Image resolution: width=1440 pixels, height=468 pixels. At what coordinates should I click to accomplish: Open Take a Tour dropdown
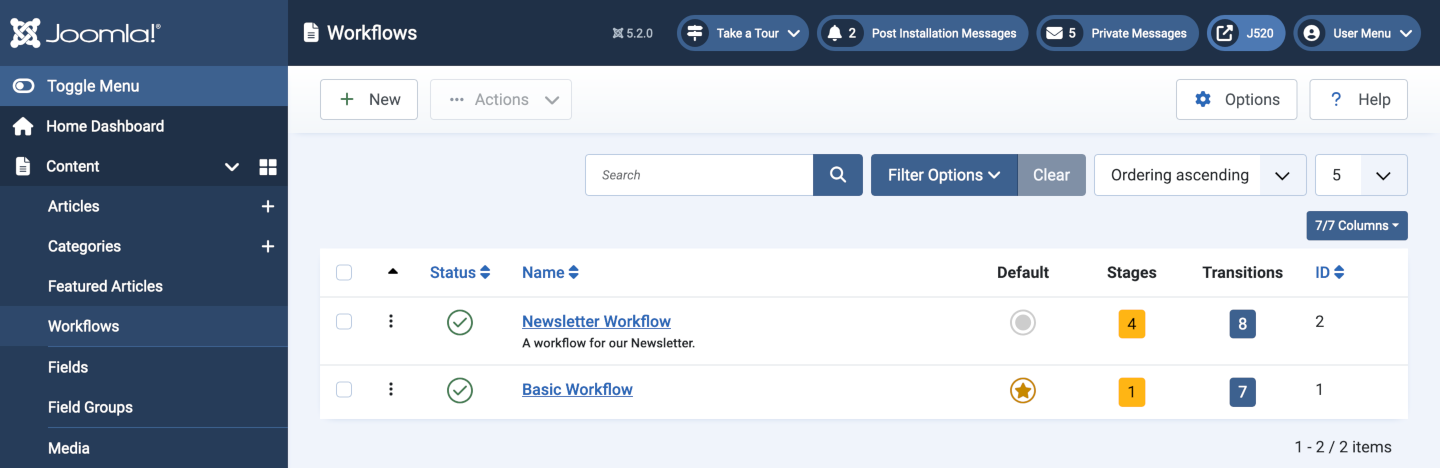[743, 33]
